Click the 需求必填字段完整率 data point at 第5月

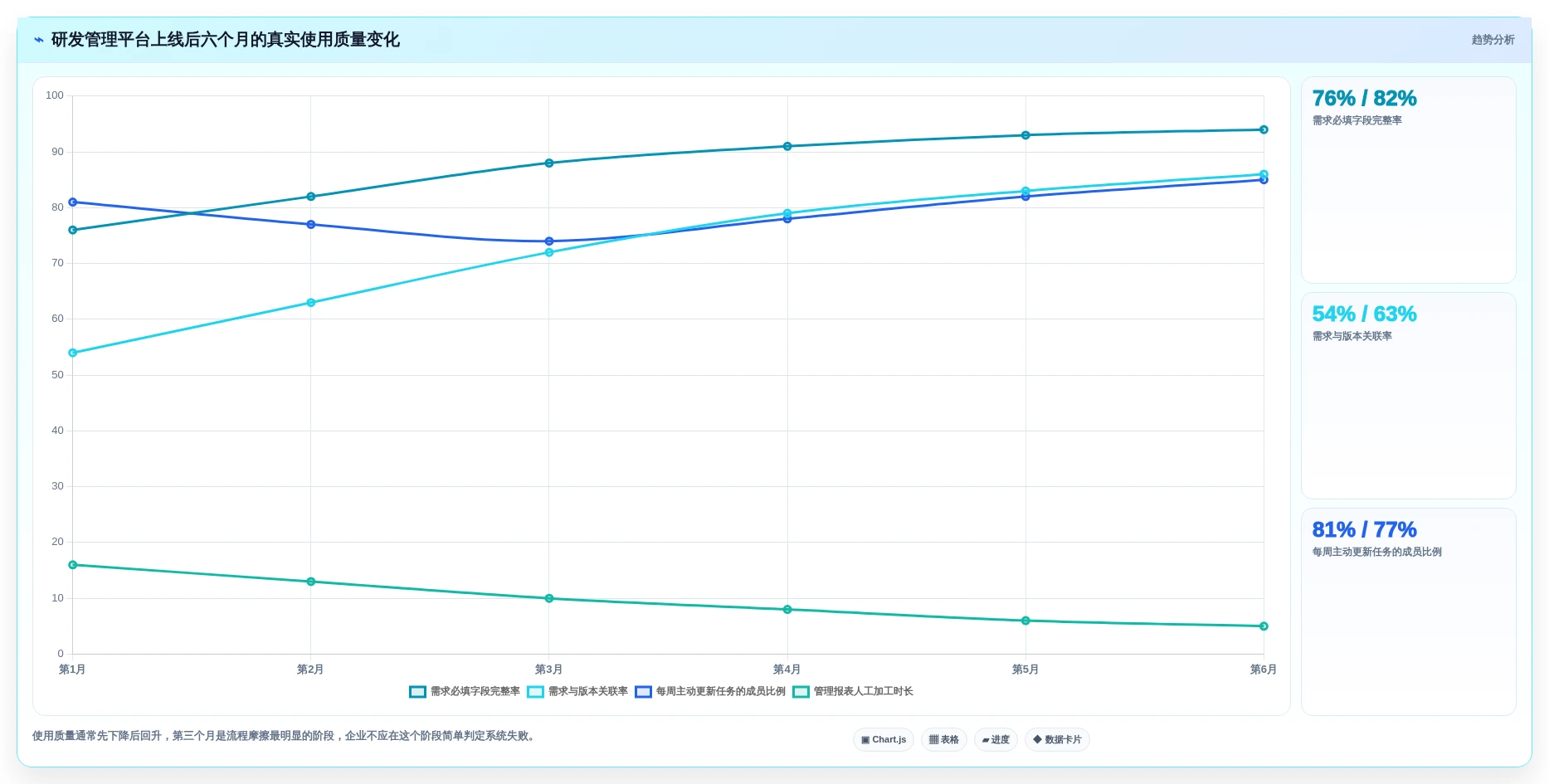click(x=1025, y=135)
